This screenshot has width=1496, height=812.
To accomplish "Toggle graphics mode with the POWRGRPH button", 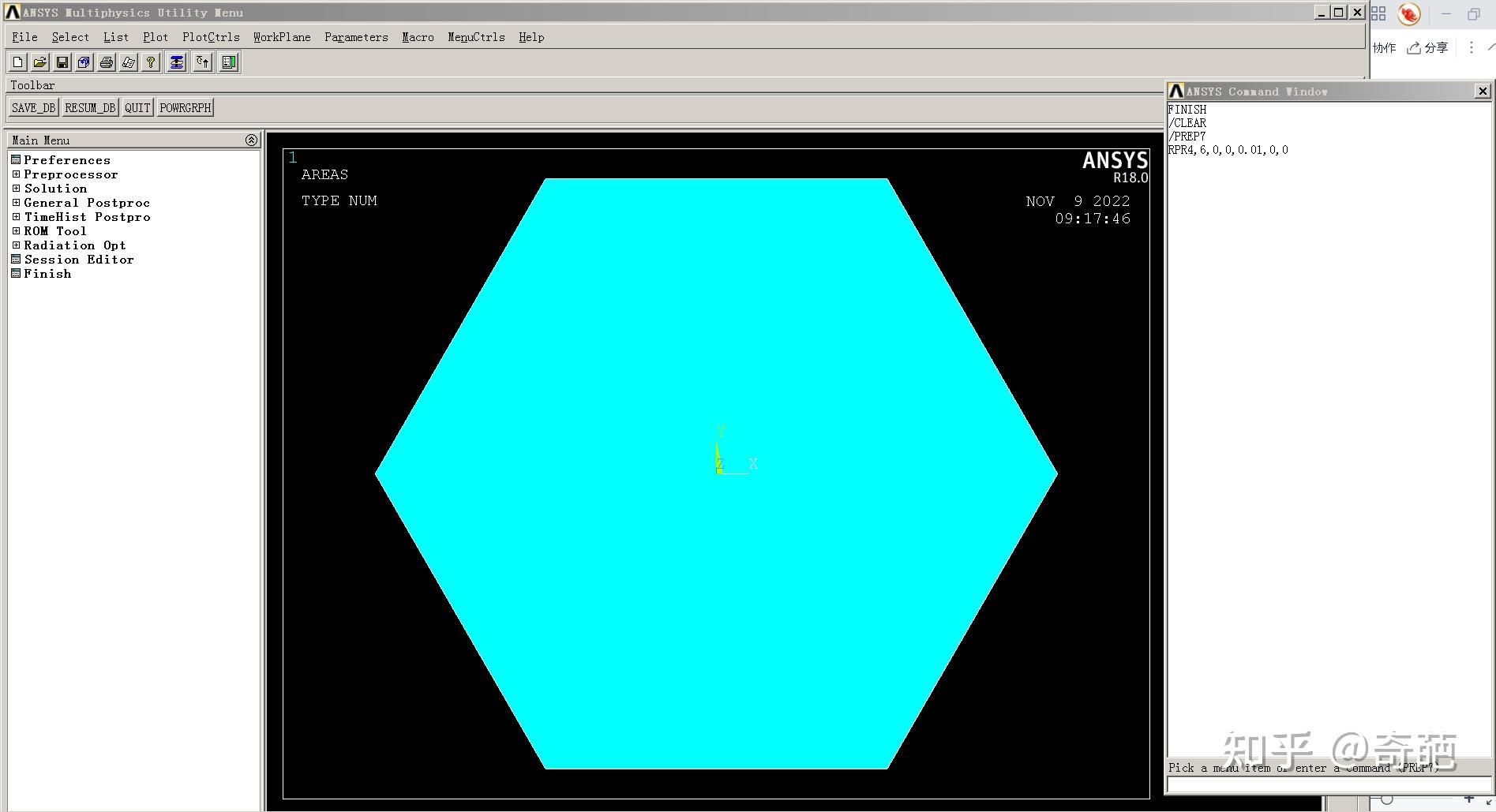I will 185,107.
